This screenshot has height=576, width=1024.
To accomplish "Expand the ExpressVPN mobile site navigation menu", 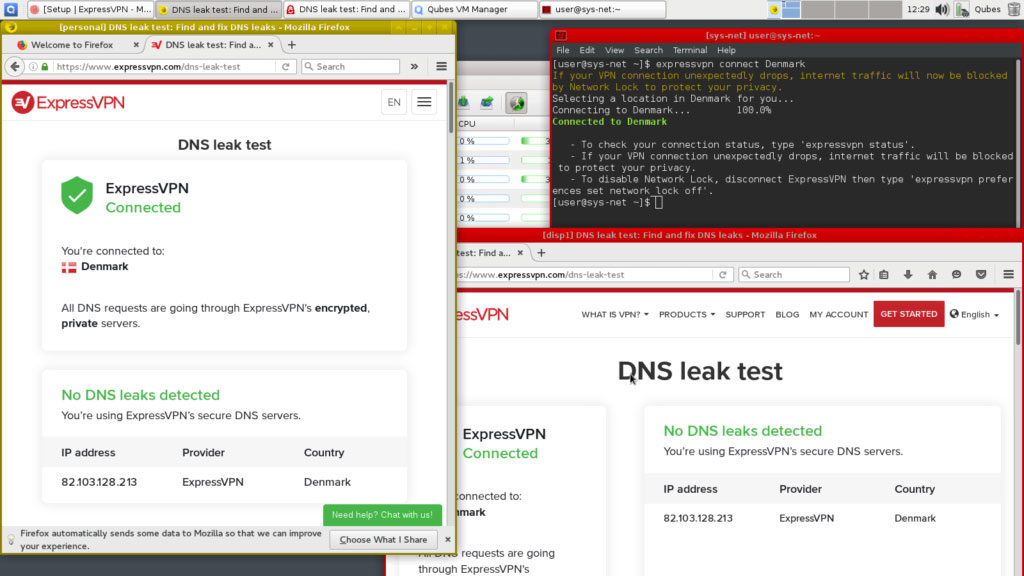I will (424, 103).
